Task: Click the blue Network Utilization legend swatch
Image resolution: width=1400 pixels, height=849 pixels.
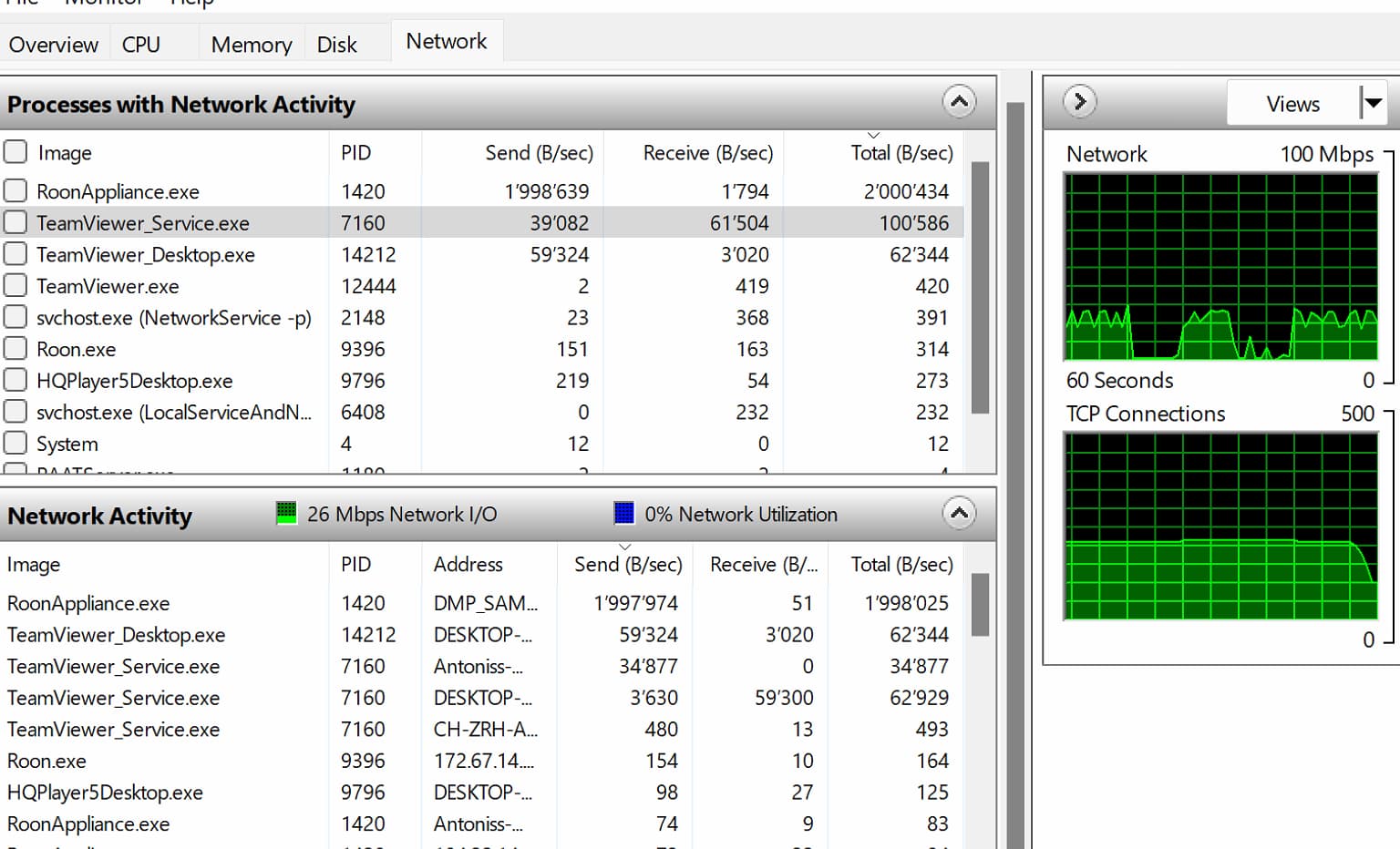Action: (624, 513)
